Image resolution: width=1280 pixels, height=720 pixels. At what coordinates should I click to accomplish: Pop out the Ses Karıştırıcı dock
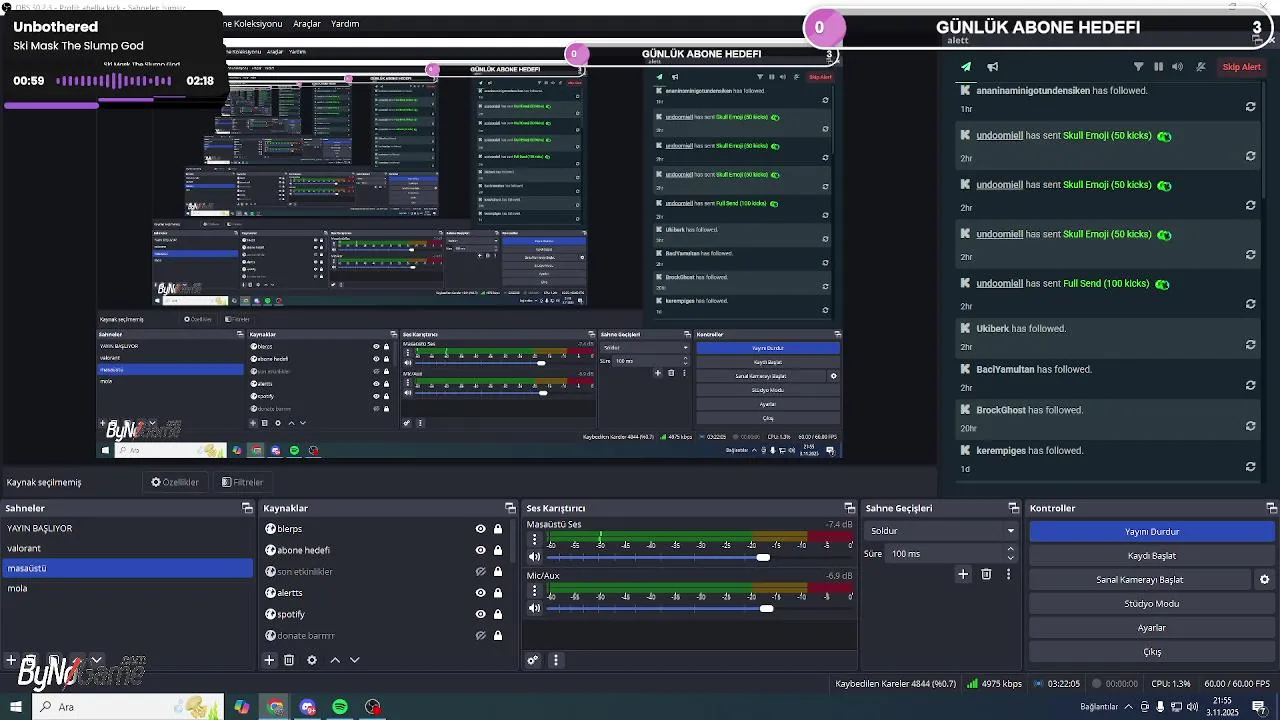pyautogui.click(x=849, y=508)
